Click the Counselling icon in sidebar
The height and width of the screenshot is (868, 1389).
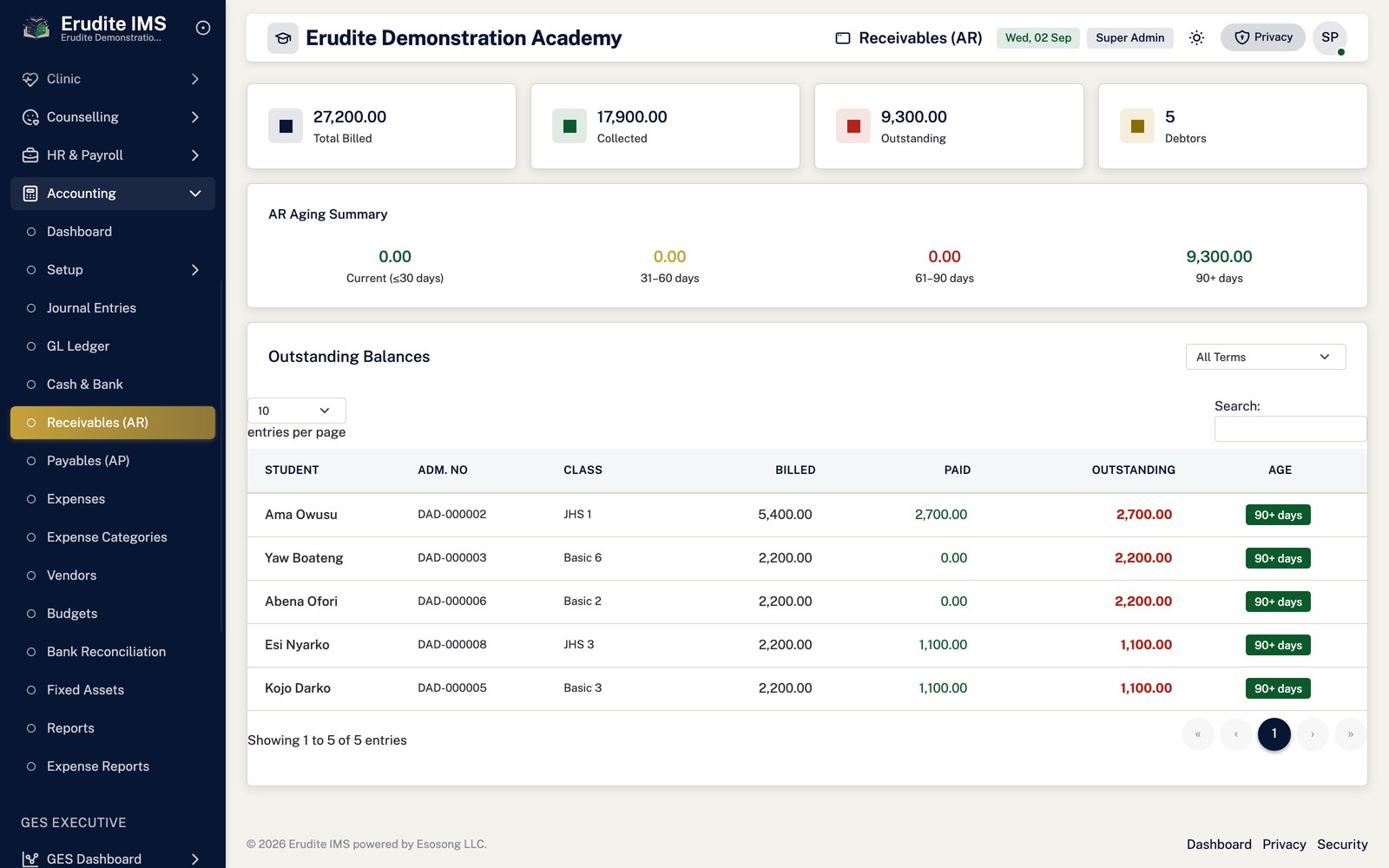[x=30, y=117]
